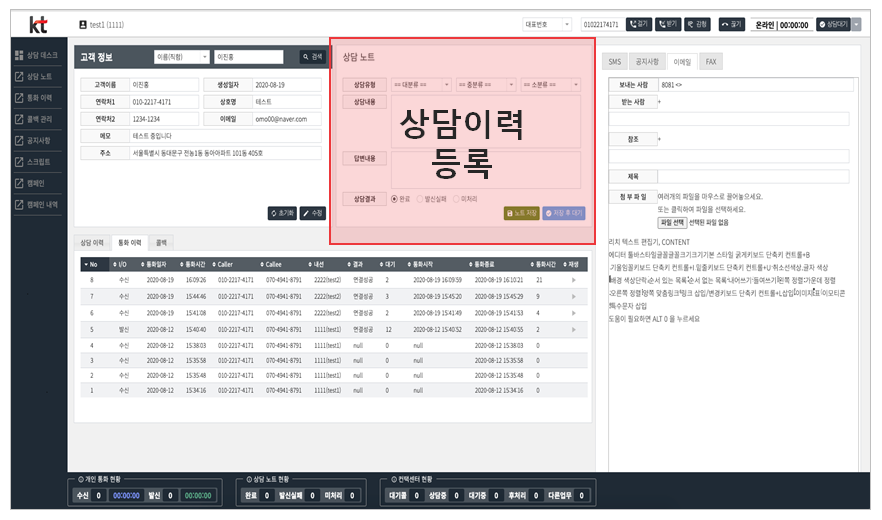Viewport: 882px width, 520px height.
Task: Open 상담 노트 sidebar item
Action: coord(34,77)
